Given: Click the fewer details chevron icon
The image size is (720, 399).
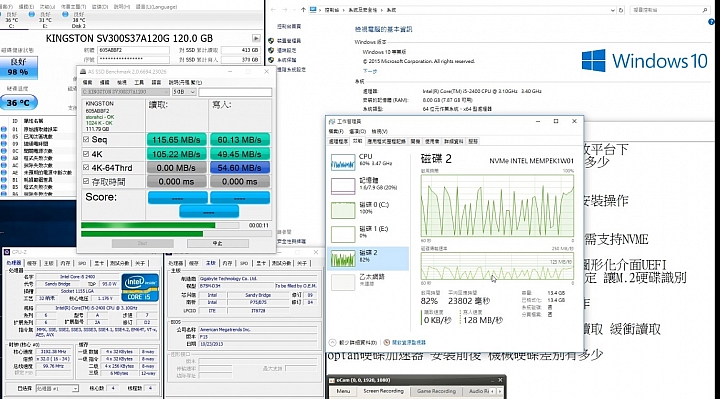Looking at the screenshot, I should point(332,343).
